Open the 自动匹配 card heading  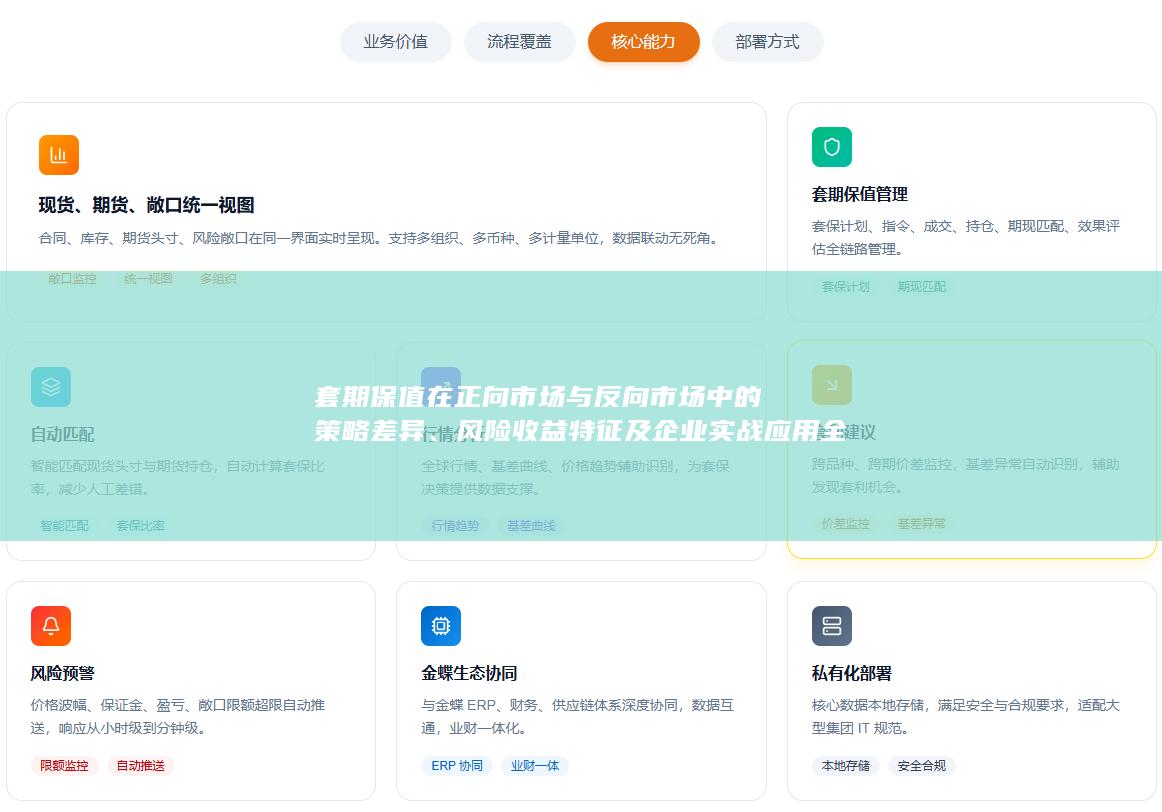coord(62,434)
